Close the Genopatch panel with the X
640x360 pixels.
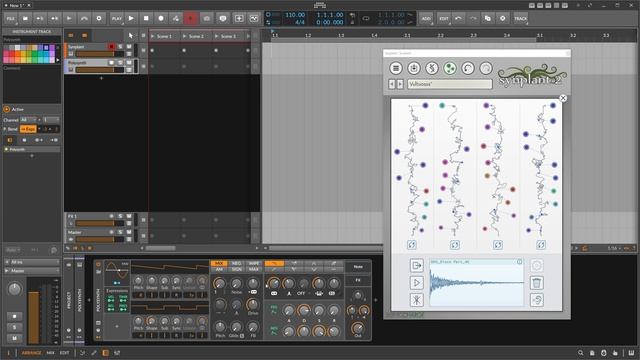click(x=563, y=98)
